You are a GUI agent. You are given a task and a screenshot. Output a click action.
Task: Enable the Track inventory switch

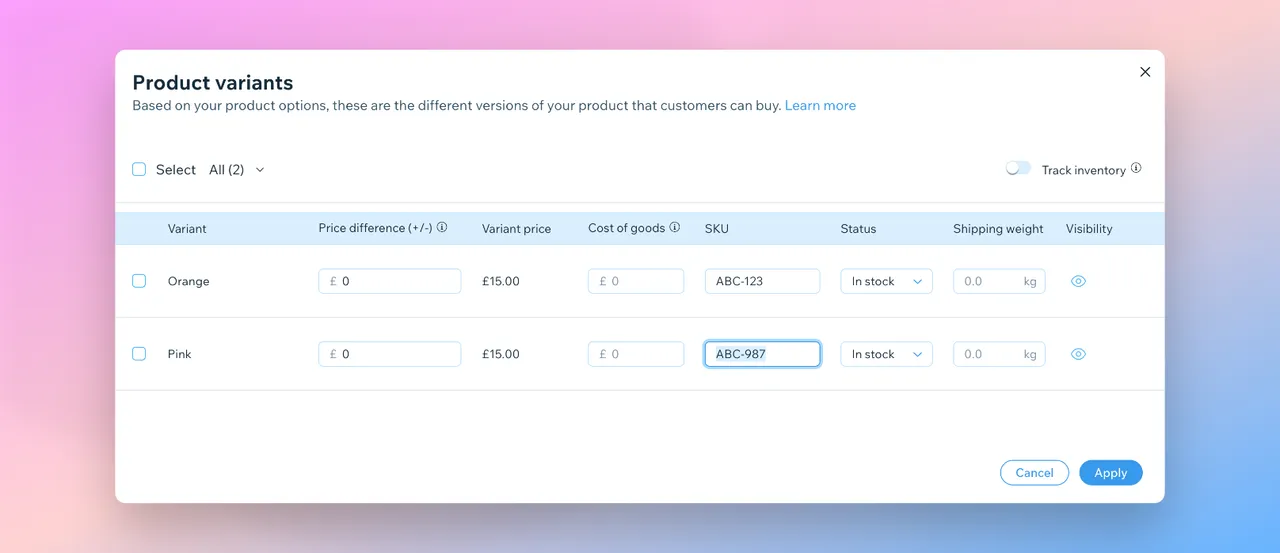tap(1018, 169)
